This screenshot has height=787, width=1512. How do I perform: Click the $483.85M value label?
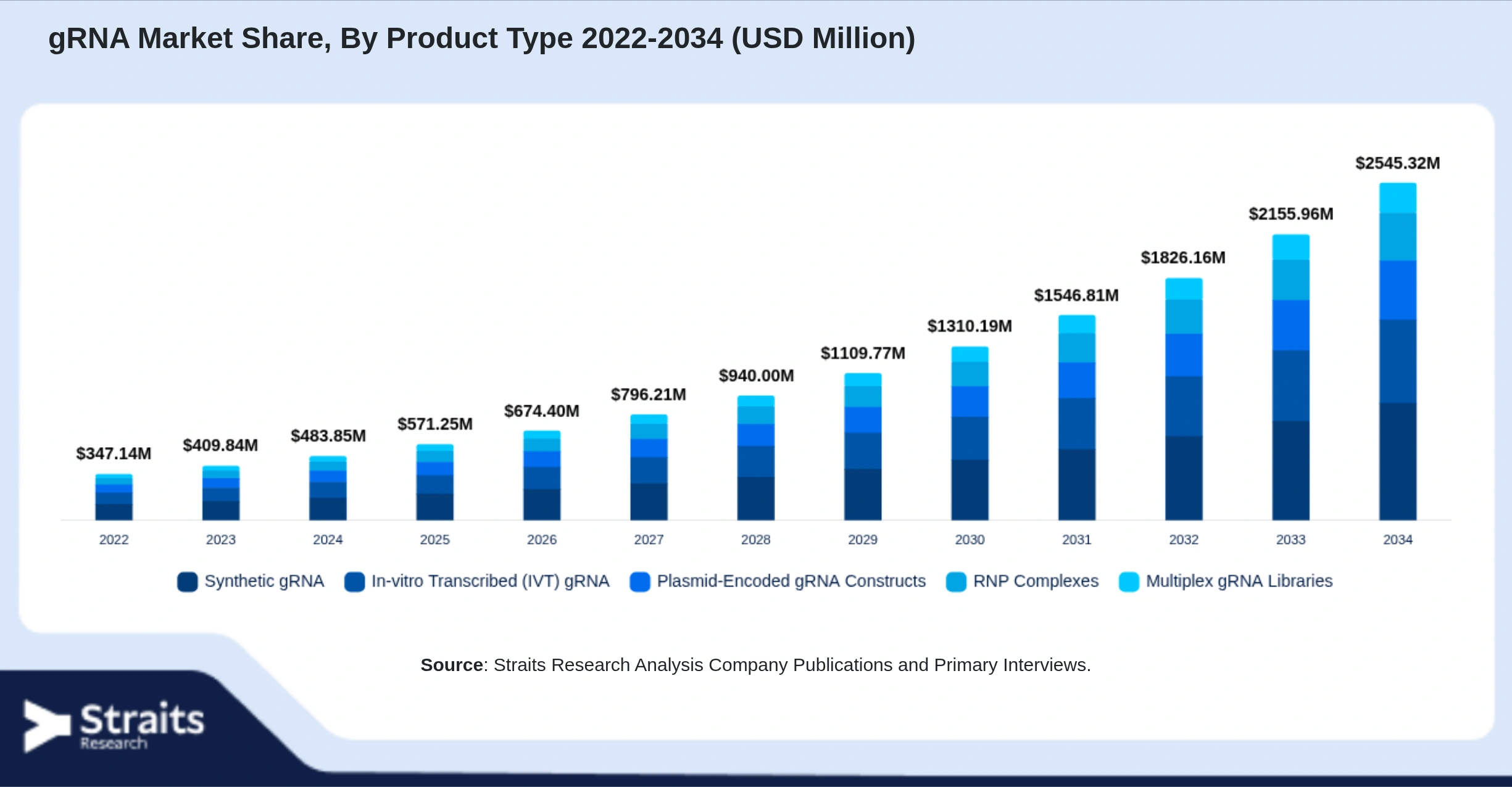pyautogui.click(x=328, y=436)
